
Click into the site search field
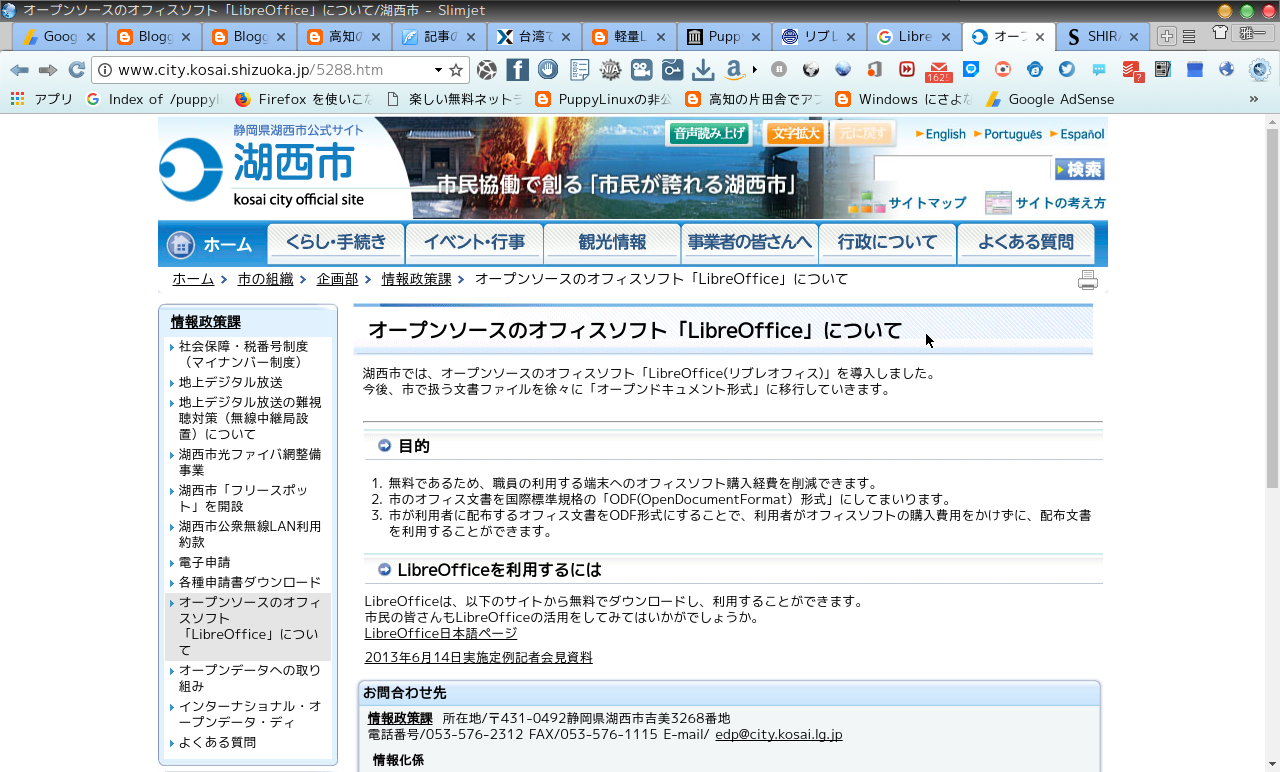click(962, 169)
